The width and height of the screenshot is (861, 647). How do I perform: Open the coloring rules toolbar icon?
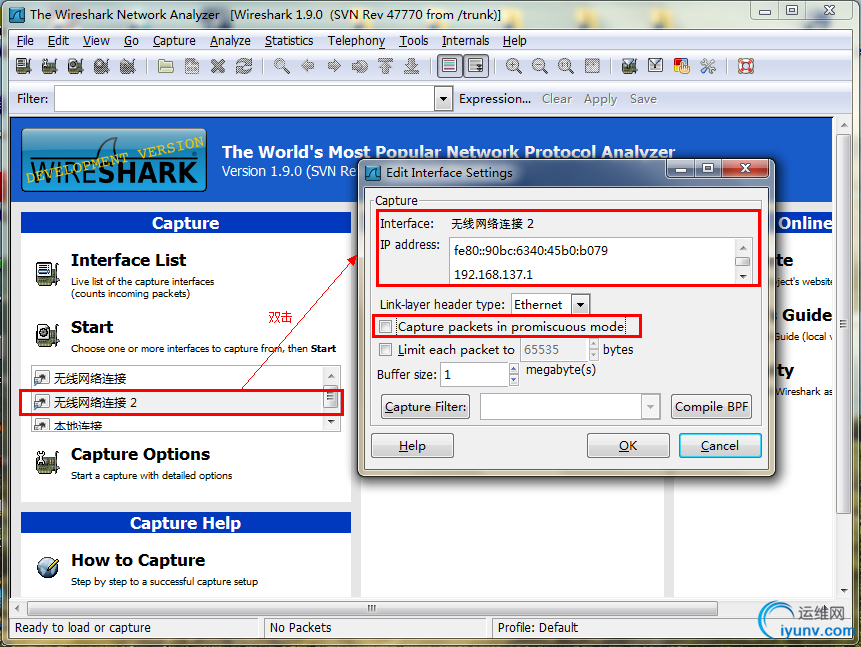681,66
